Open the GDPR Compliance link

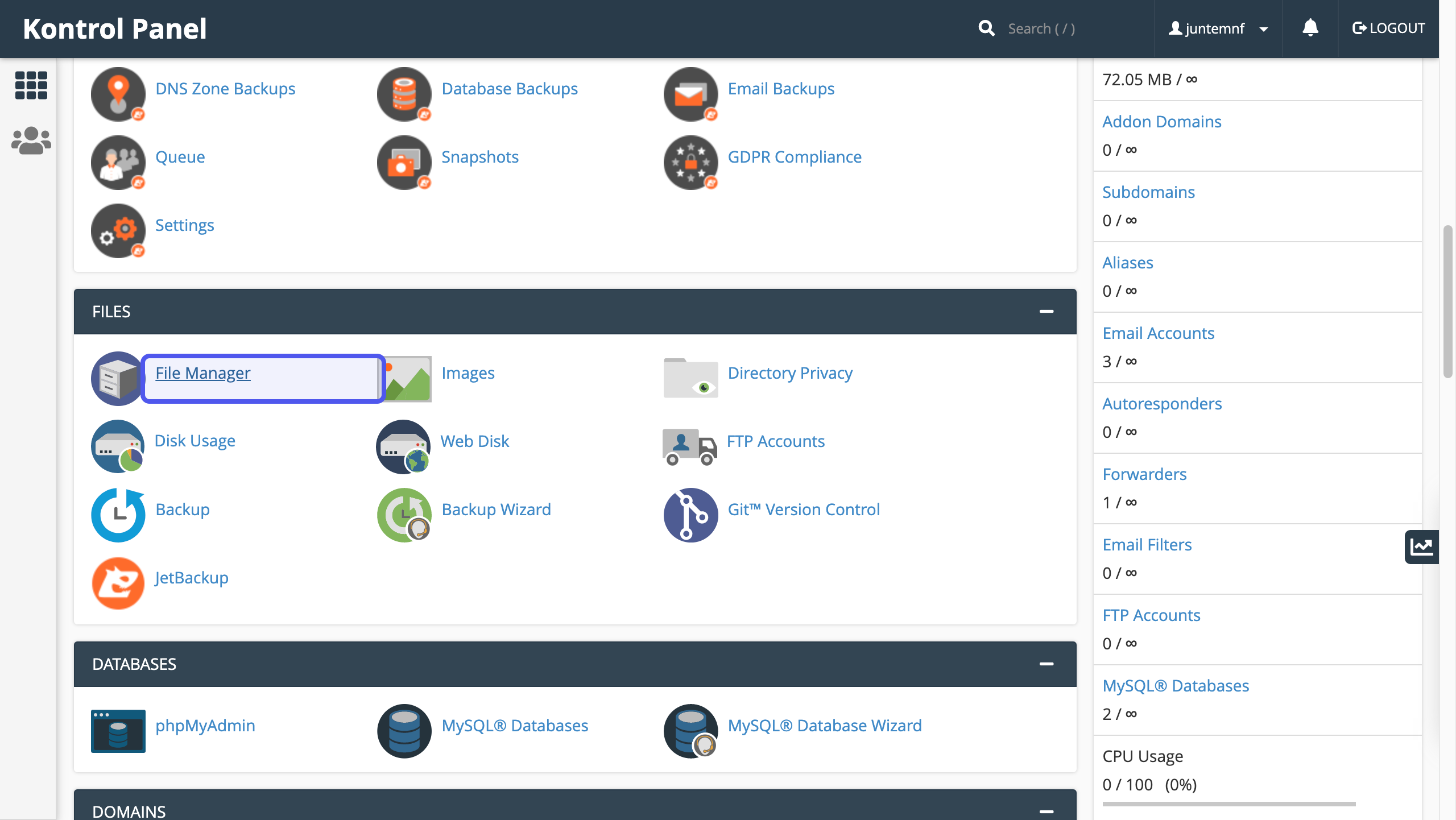(x=795, y=156)
